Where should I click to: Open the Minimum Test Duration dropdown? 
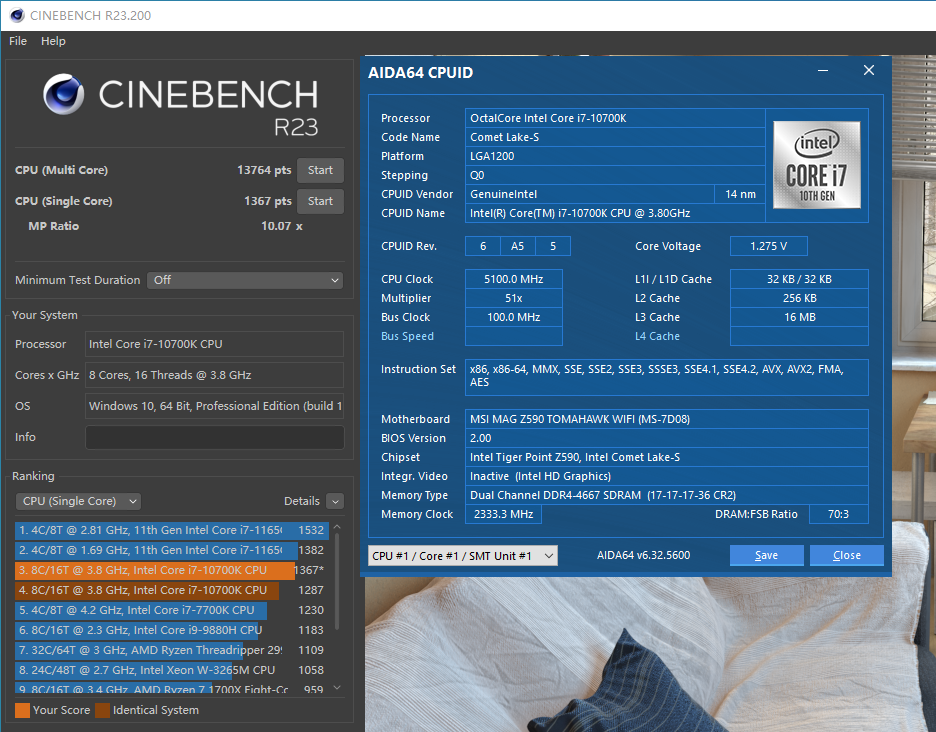pos(245,280)
